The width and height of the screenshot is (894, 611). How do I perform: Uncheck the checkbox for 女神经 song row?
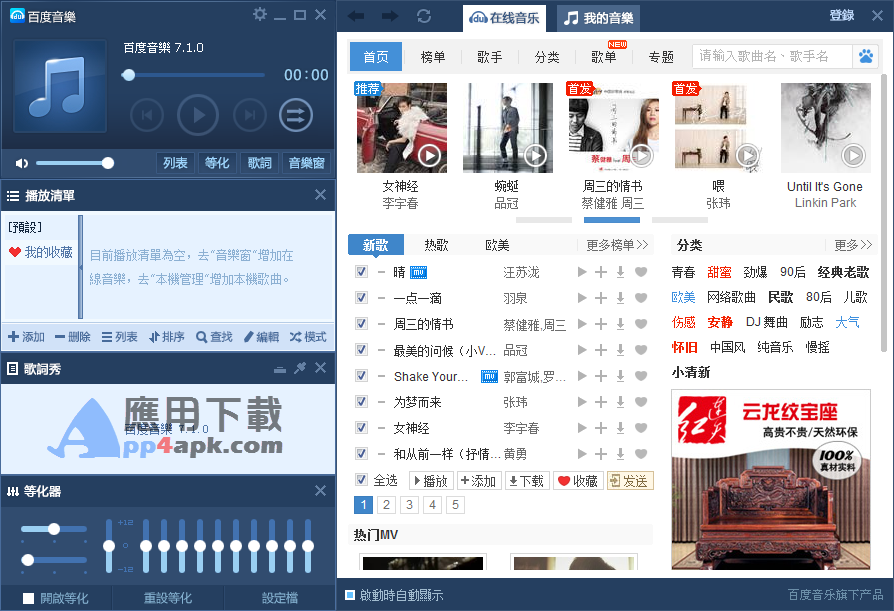tap(361, 427)
